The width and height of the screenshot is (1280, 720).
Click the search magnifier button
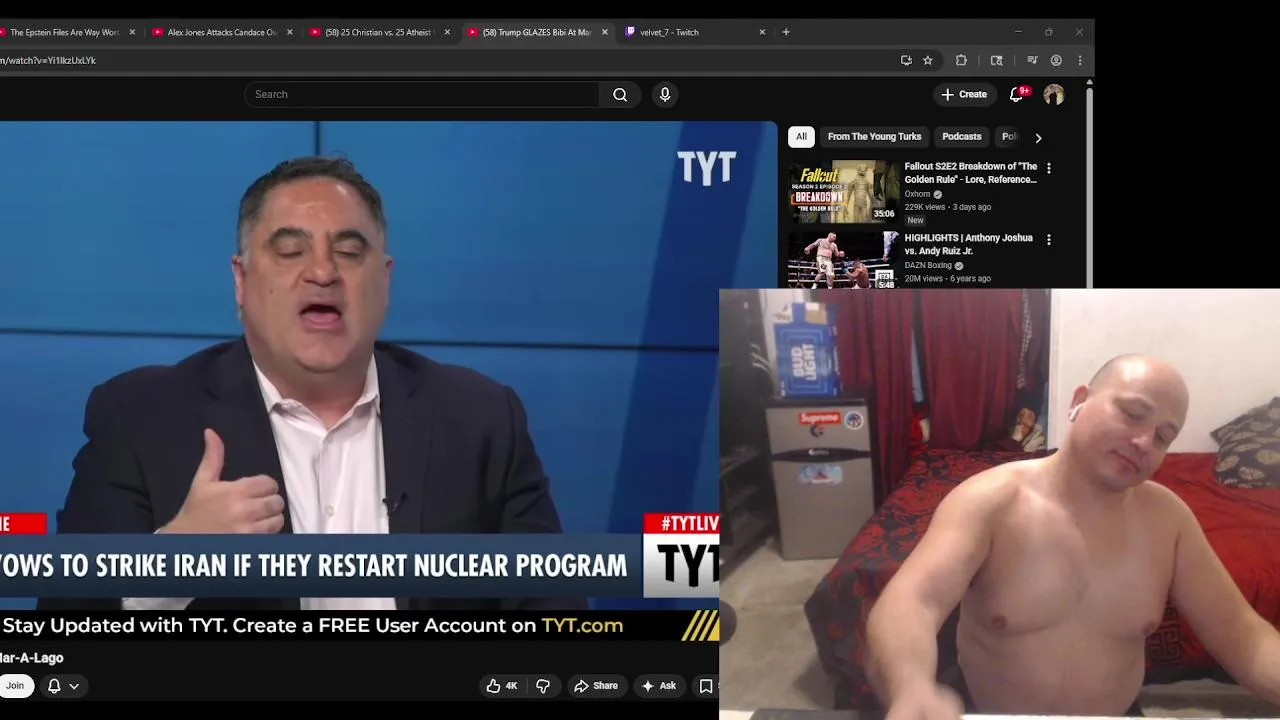click(x=620, y=94)
